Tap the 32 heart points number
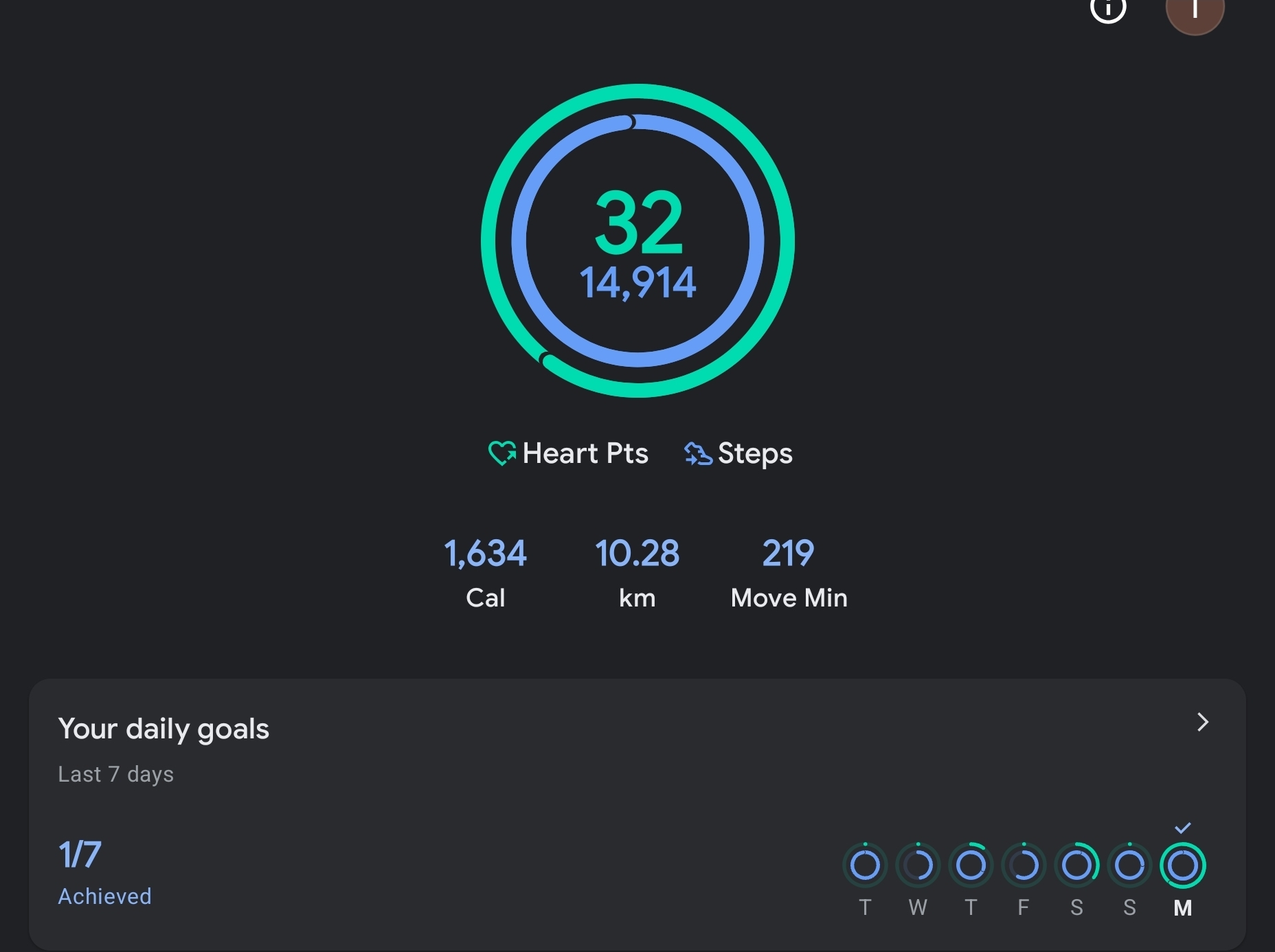Viewport: 1275px width, 952px height. pyautogui.click(x=639, y=223)
